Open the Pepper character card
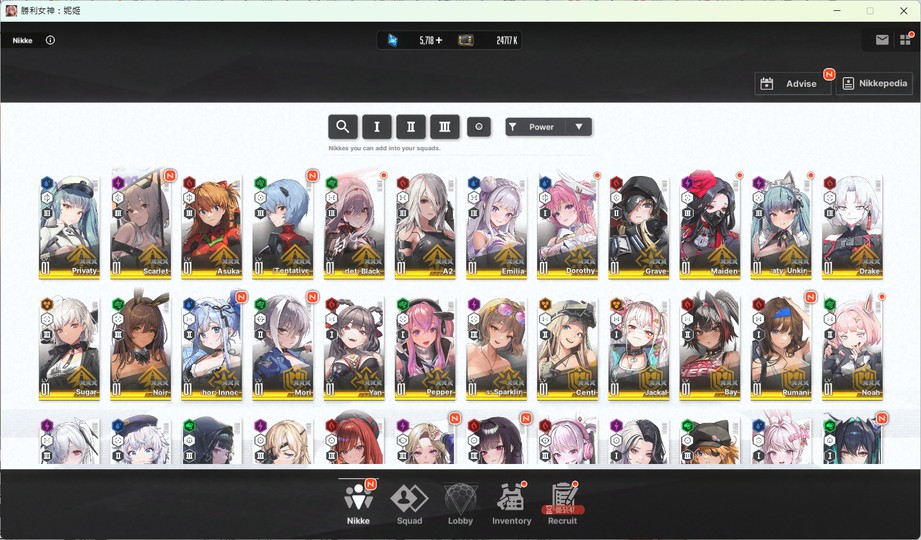This screenshot has width=921, height=540. click(425, 348)
